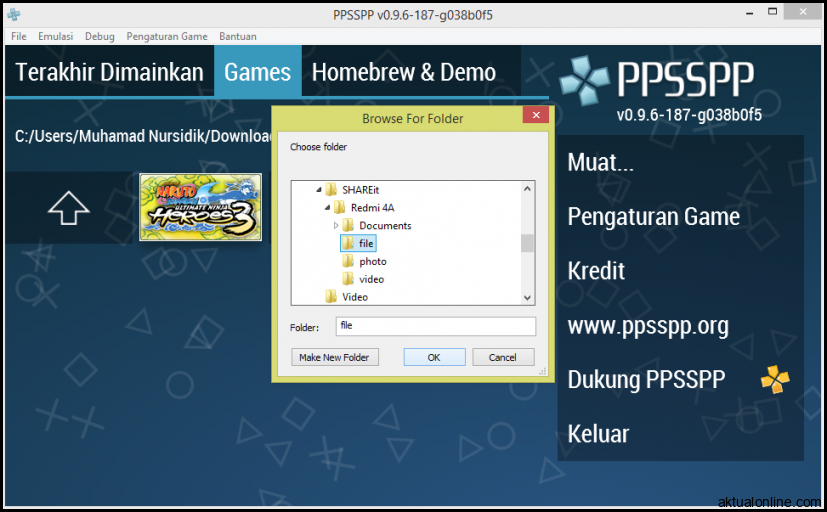The height and width of the screenshot is (512, 827).
Task: Switch to Terakhir Dimainkan tab
Action: point(109,72)
